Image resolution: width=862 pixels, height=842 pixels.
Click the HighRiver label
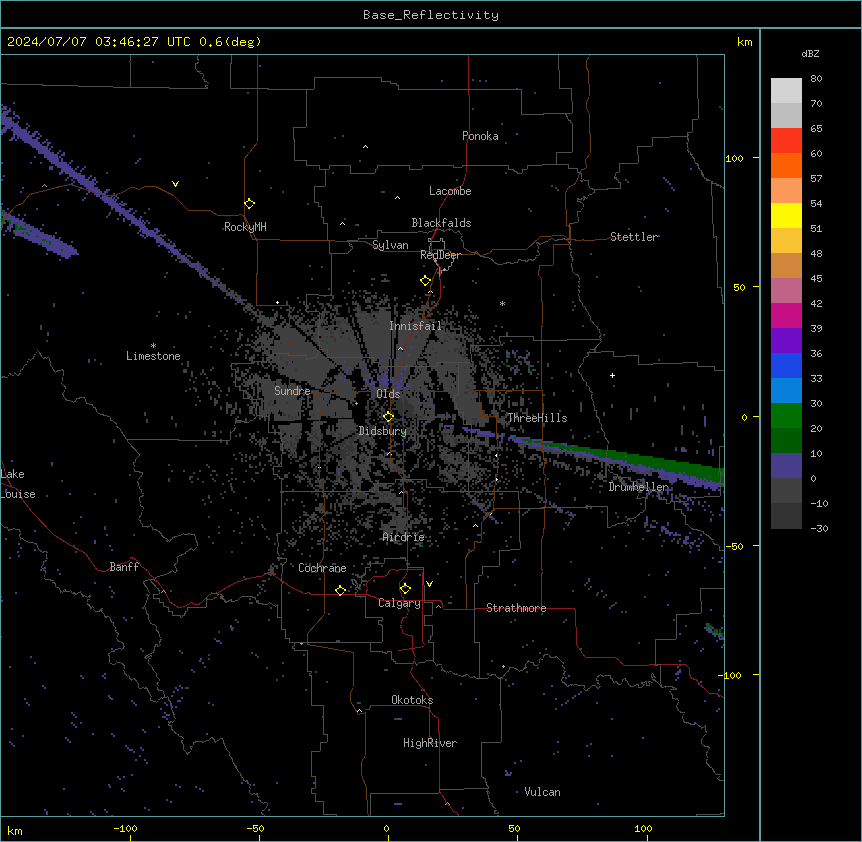[x=430, y=743]
